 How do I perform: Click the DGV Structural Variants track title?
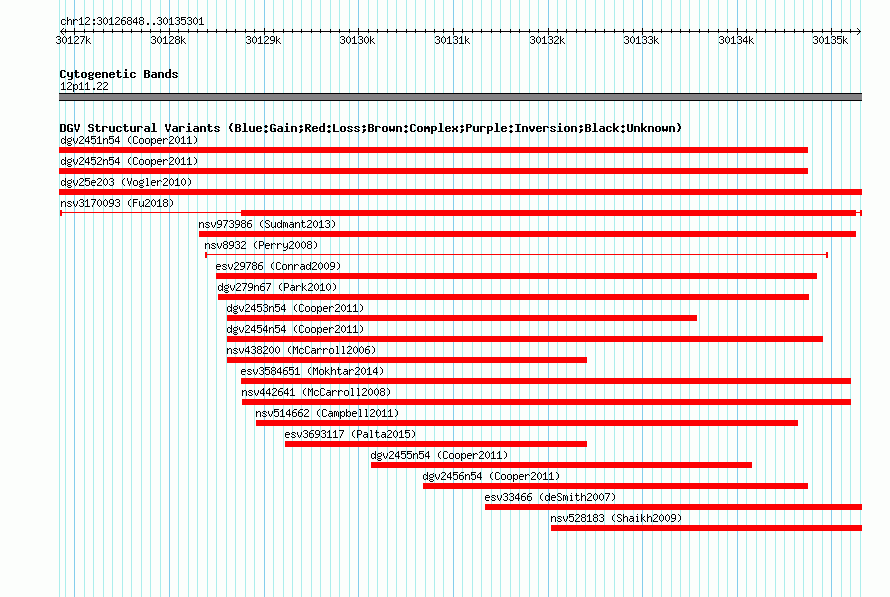click(x=370, y=128)
